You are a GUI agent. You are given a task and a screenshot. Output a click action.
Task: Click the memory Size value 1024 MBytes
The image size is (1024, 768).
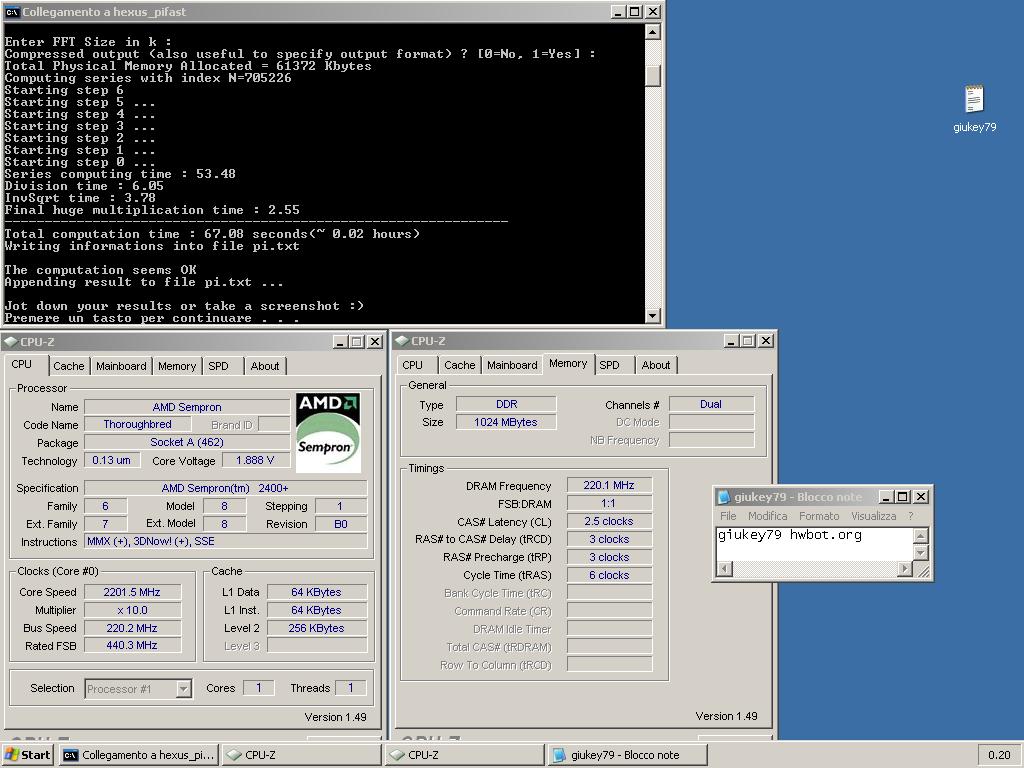(x=506, y=423)
